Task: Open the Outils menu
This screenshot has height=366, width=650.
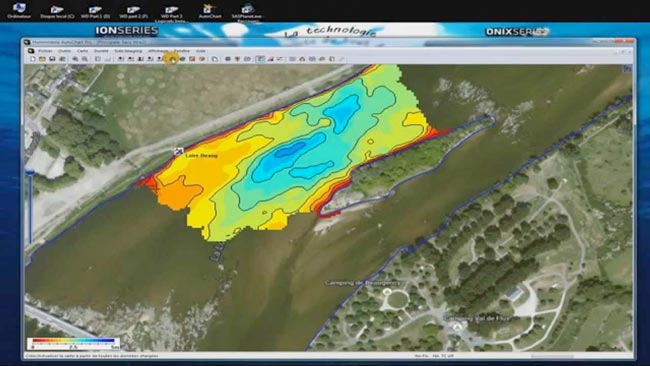Action: click(64, 51)
